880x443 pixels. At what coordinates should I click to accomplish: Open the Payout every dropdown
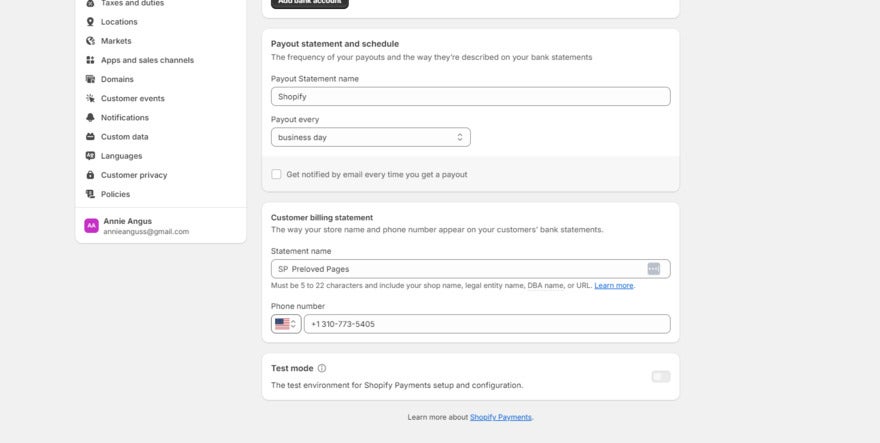coord(370,138)
